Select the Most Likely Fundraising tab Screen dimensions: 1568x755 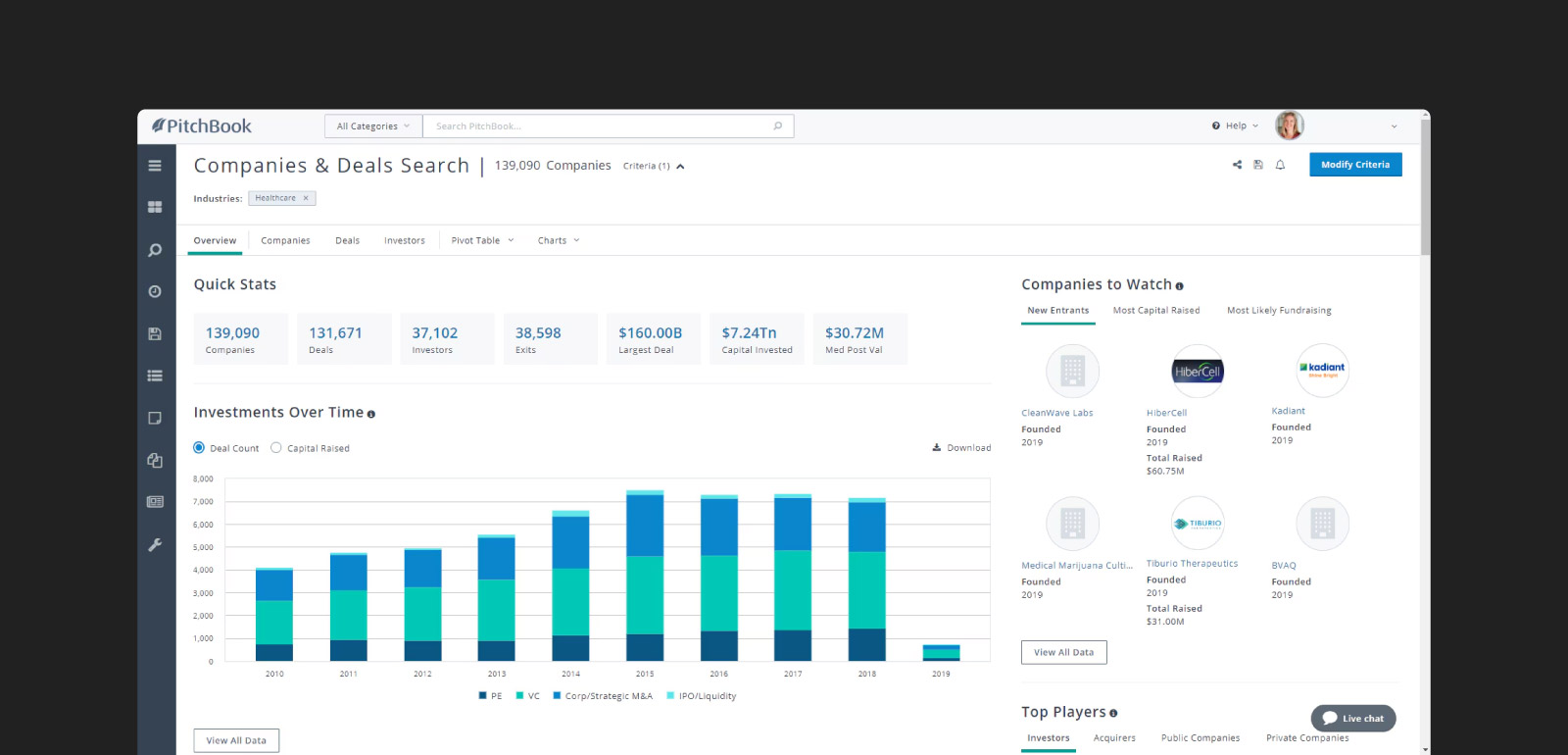click(x=1279, y=311)
